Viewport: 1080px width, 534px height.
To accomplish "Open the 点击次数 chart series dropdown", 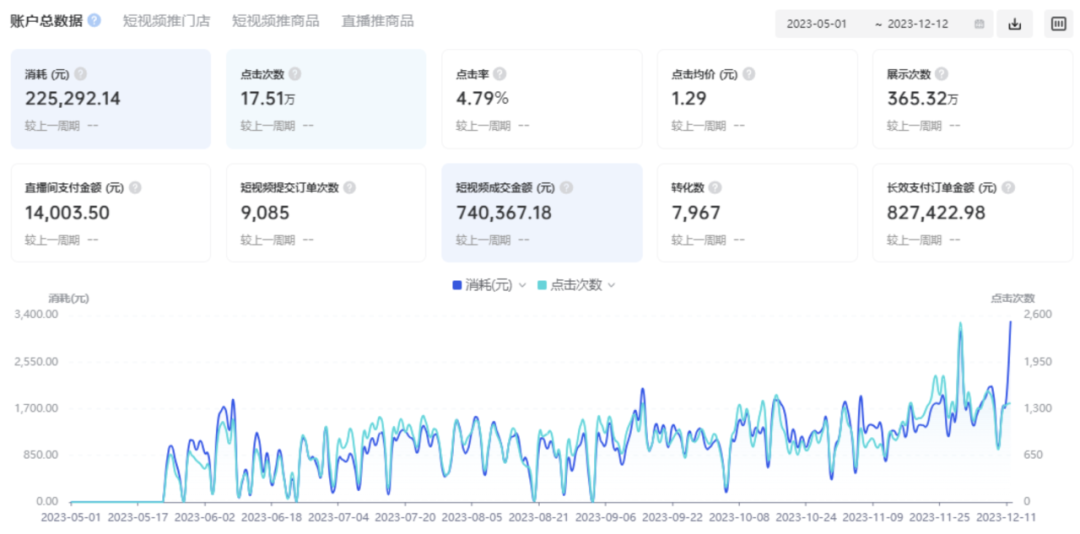I will (x=610, y=285).
